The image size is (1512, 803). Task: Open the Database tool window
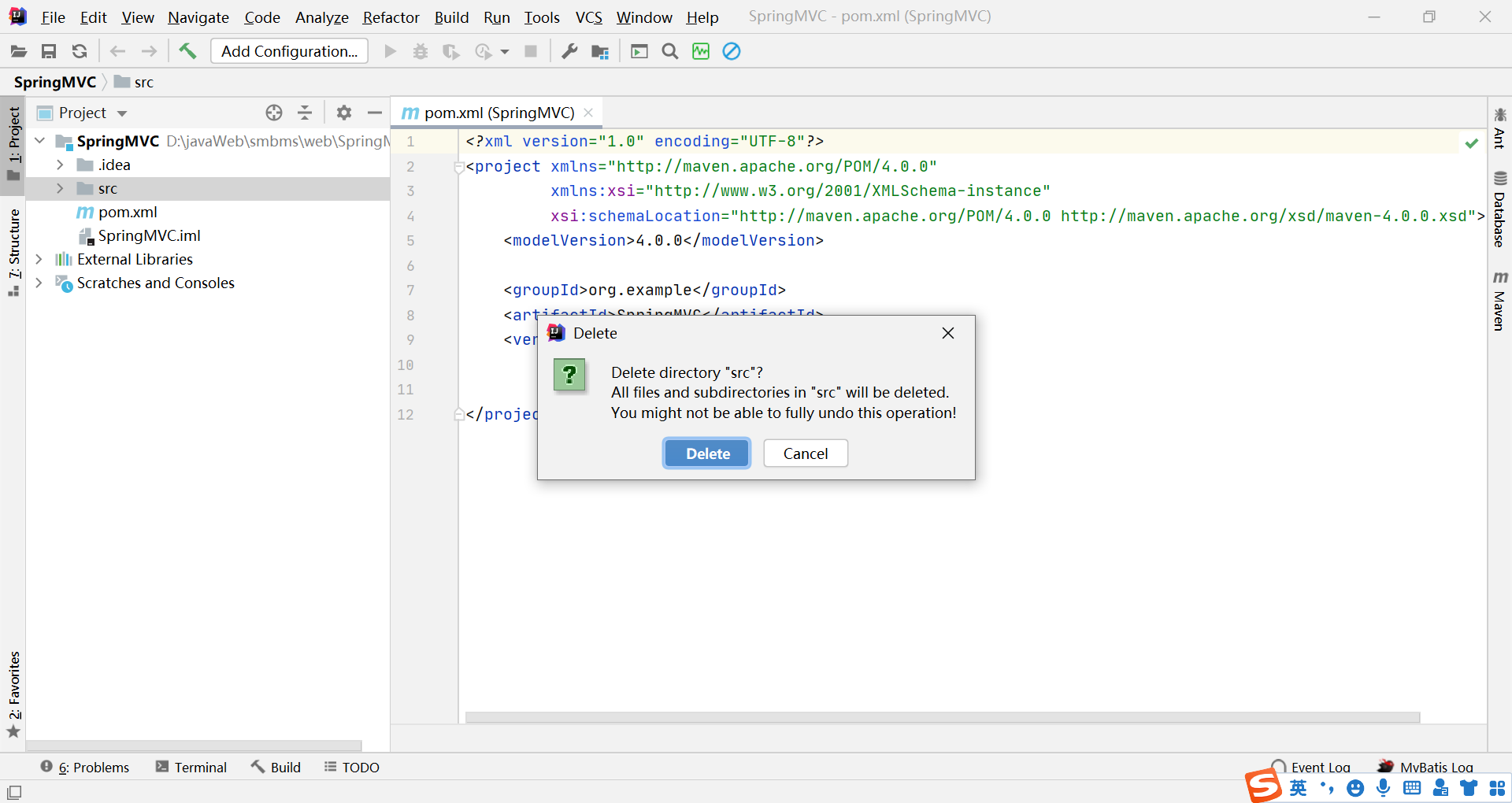pos(1499,209)
